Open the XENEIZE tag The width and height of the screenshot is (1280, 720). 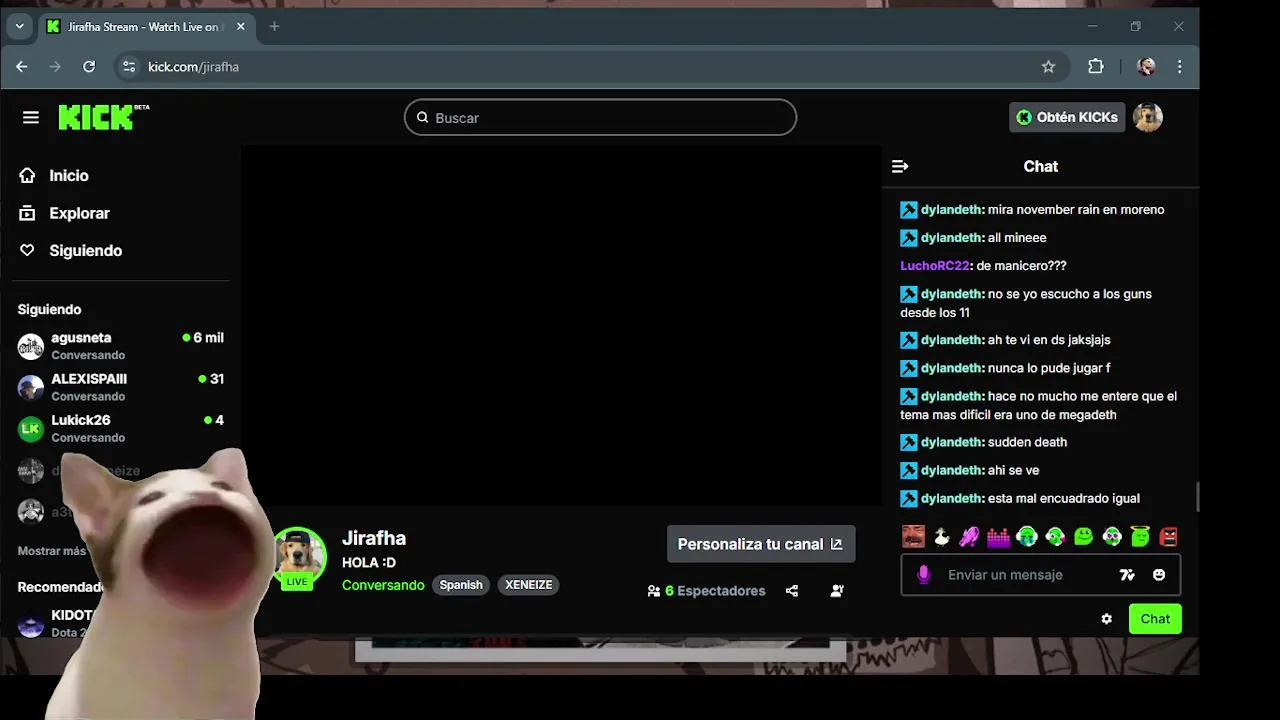point(529,585)
